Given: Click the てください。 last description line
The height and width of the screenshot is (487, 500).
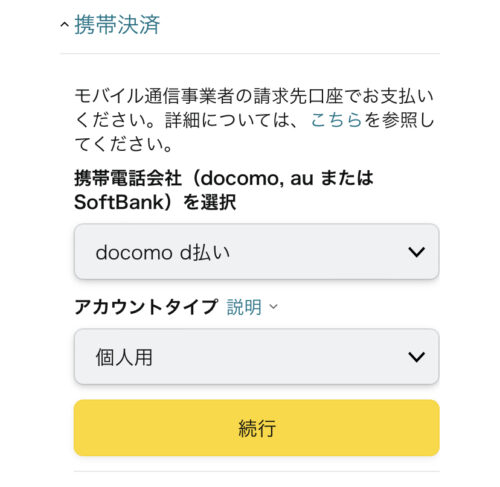Looking at the screenshot, I should (x=123, y=144).
